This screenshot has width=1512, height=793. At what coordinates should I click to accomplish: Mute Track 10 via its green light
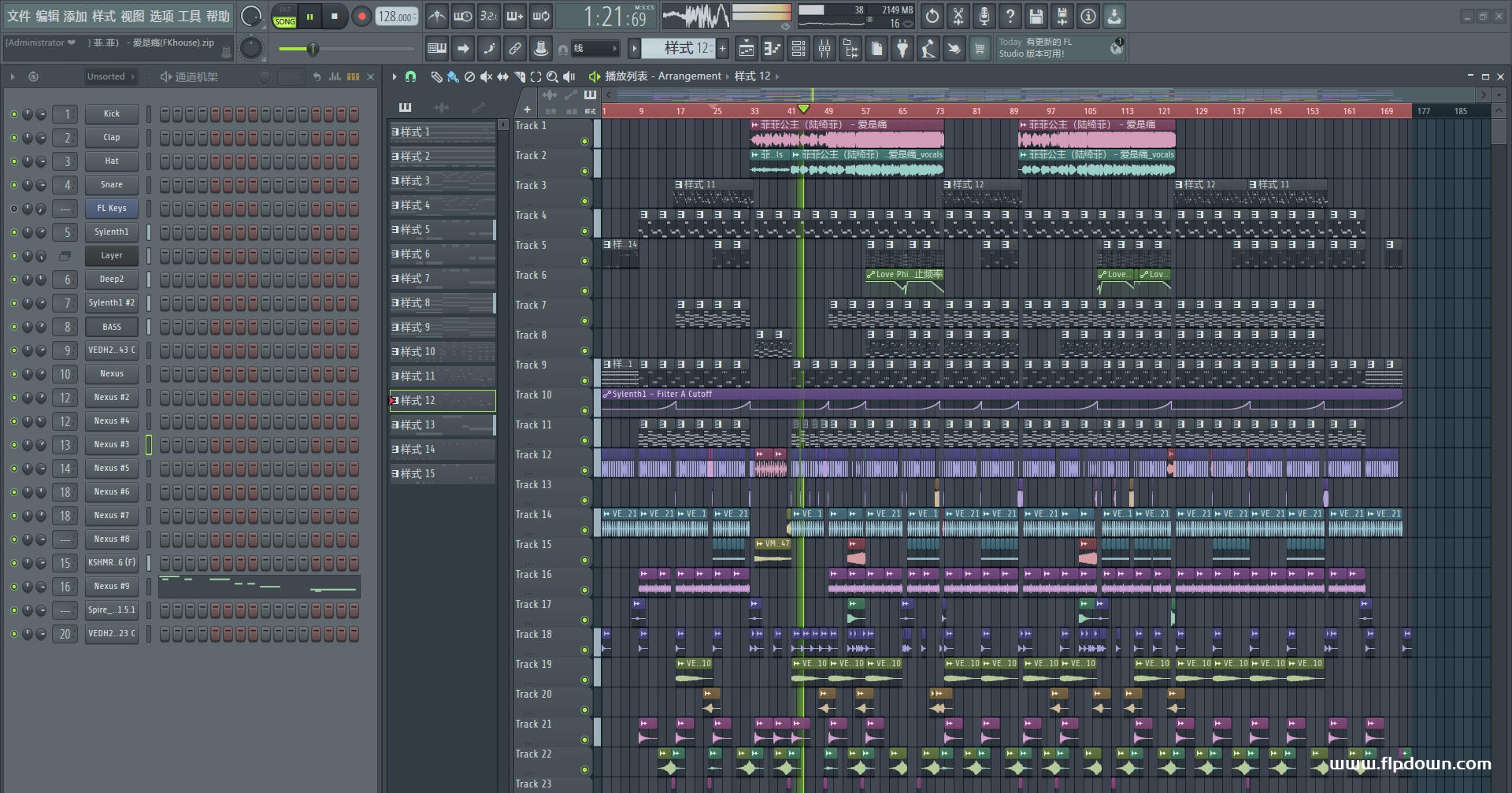click(x=584, y=410)
